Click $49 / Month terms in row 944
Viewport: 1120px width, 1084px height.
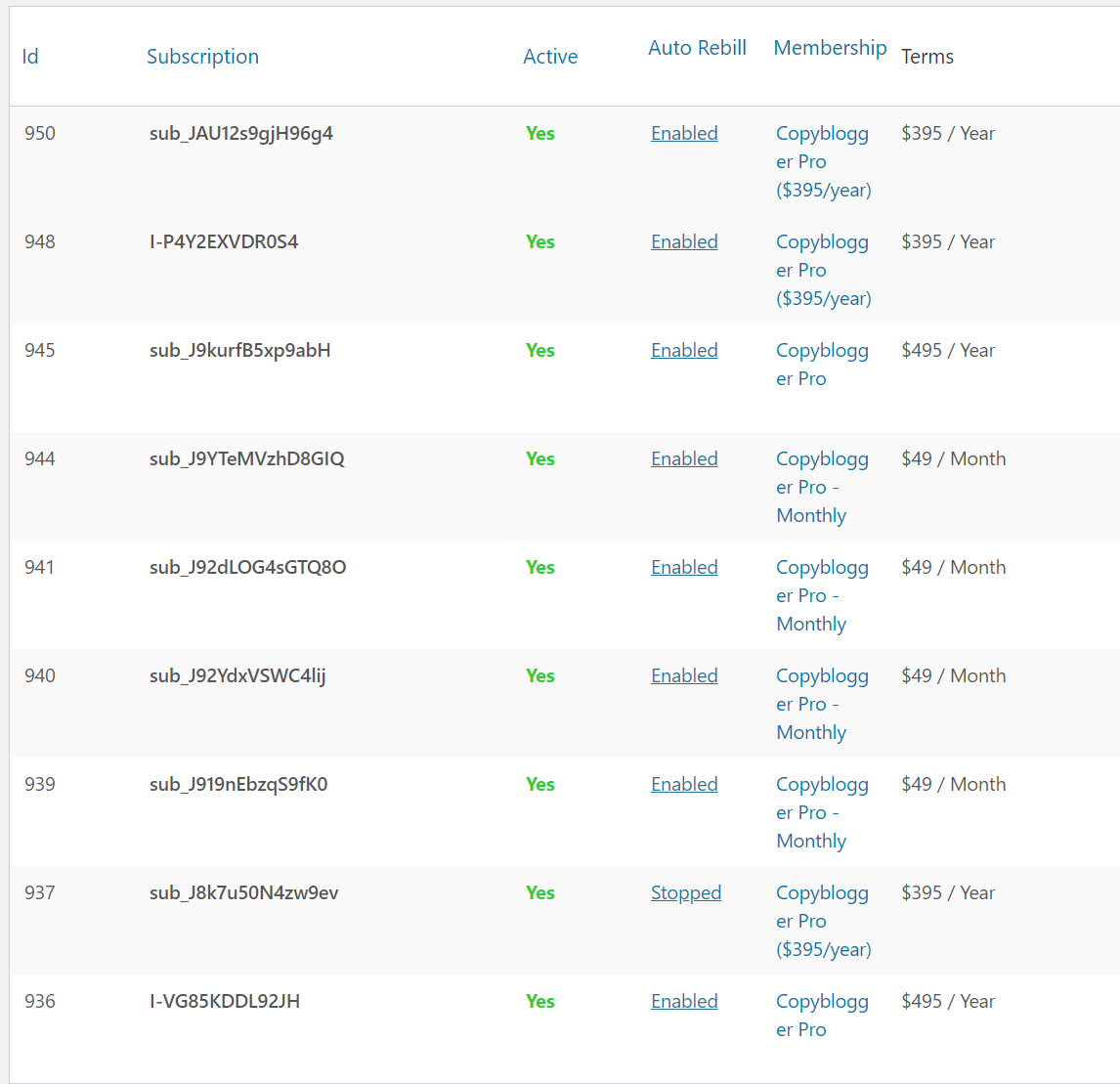click(x=954, y=459)
